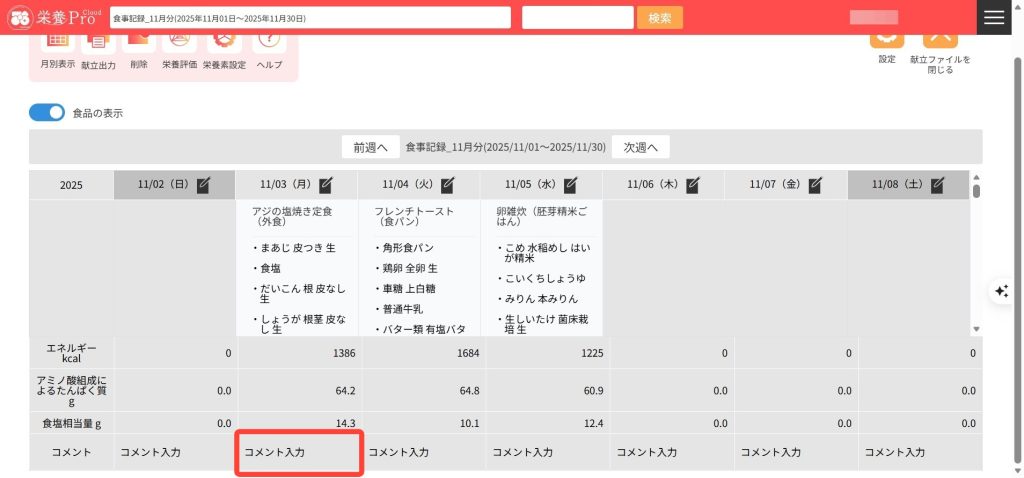Open the 栄養評価 nutrition evaluation icon
1024x478 pixels.
tap(179, 42)
